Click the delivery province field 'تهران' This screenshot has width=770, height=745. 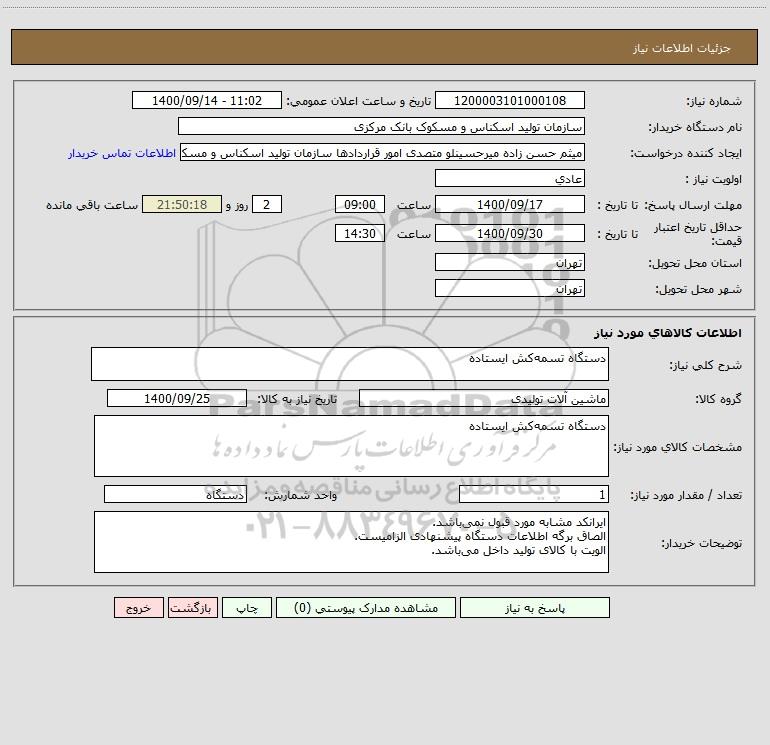[x=510, y=262]
